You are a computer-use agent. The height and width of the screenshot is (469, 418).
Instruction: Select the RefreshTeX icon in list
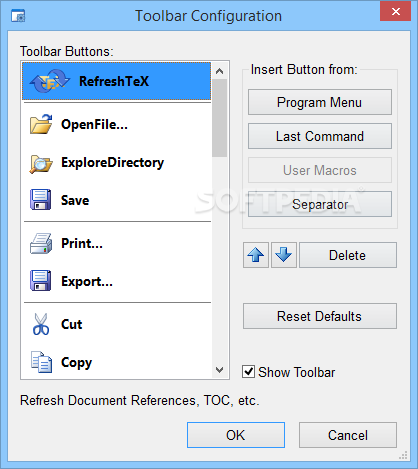point(49,81)
